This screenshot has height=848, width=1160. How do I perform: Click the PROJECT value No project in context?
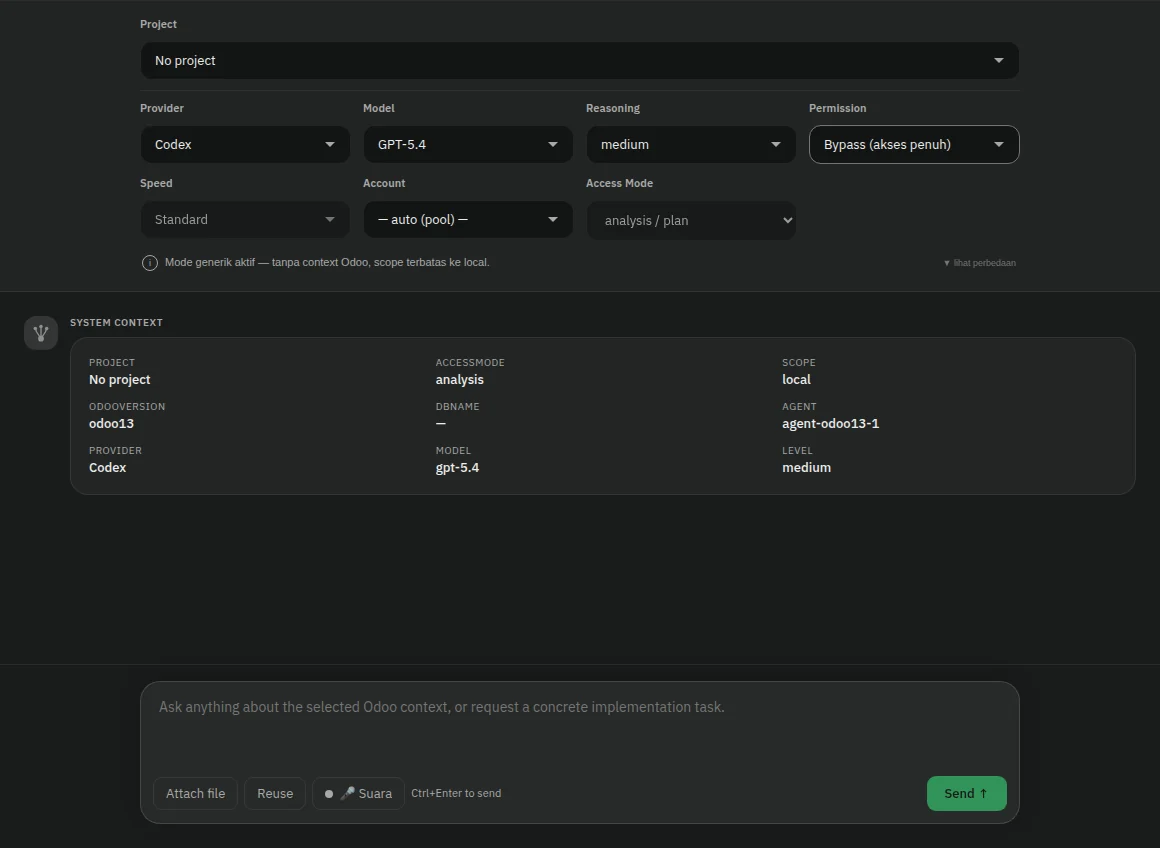coord(119,380)
